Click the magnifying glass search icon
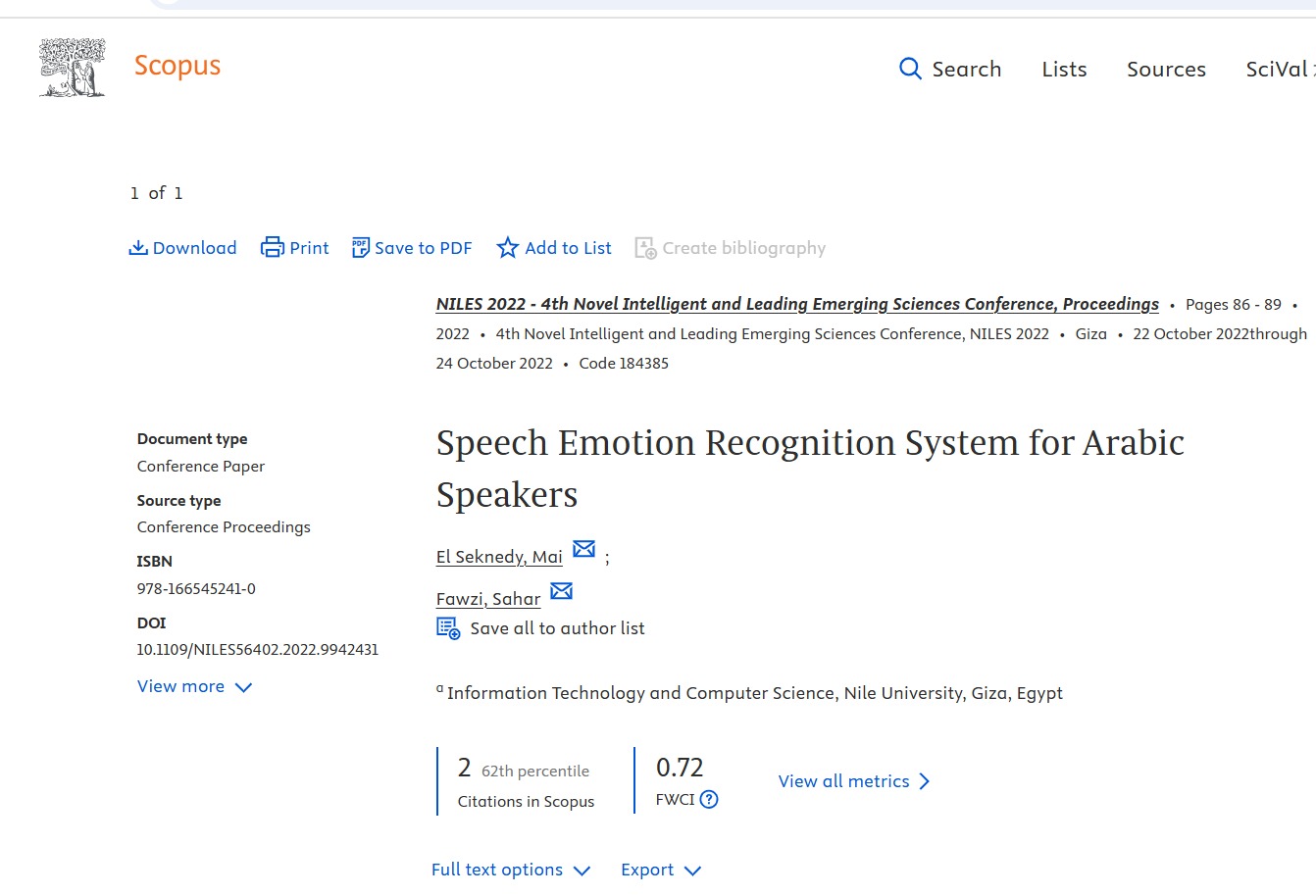 click(x=910, y=69)
